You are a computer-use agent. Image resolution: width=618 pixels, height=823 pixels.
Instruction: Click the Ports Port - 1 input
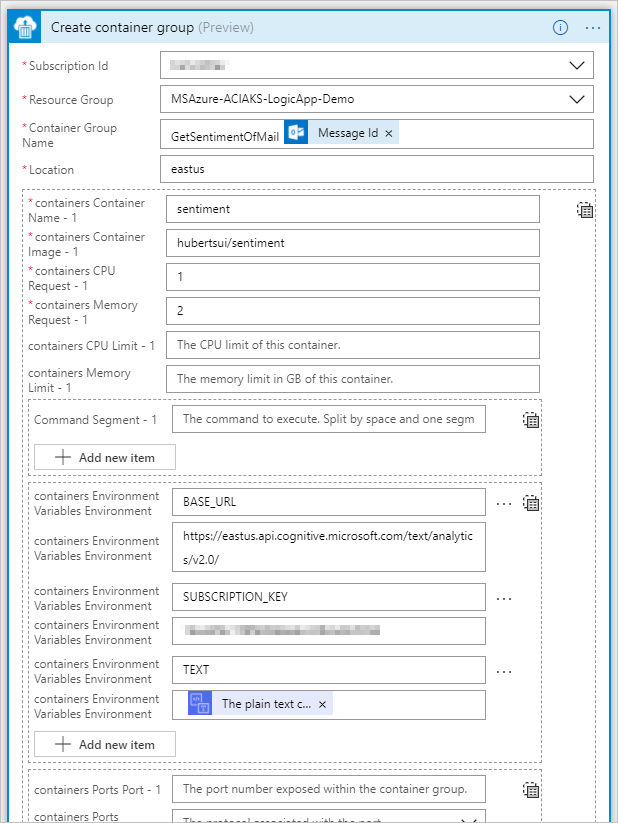coord(329,789)
